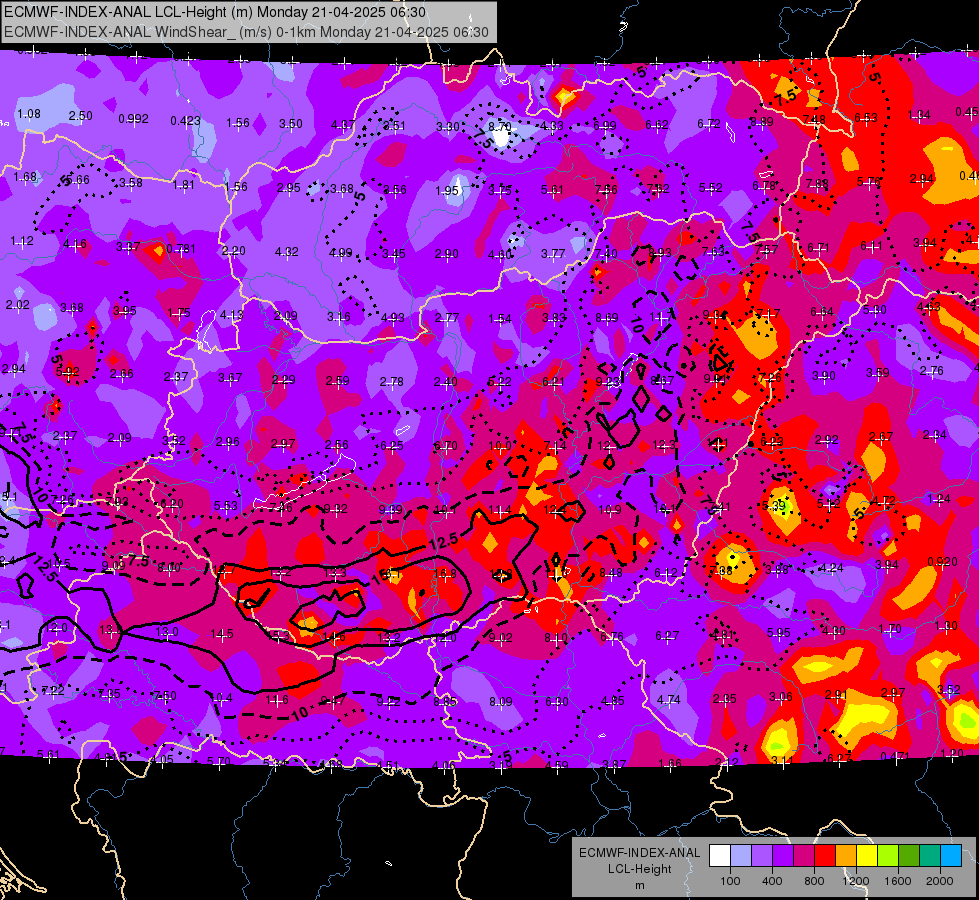Viewport: 979px width, 900px height.
Task: Click the 'LCL-Height' label in the legend
Action: tap(639, 869)
